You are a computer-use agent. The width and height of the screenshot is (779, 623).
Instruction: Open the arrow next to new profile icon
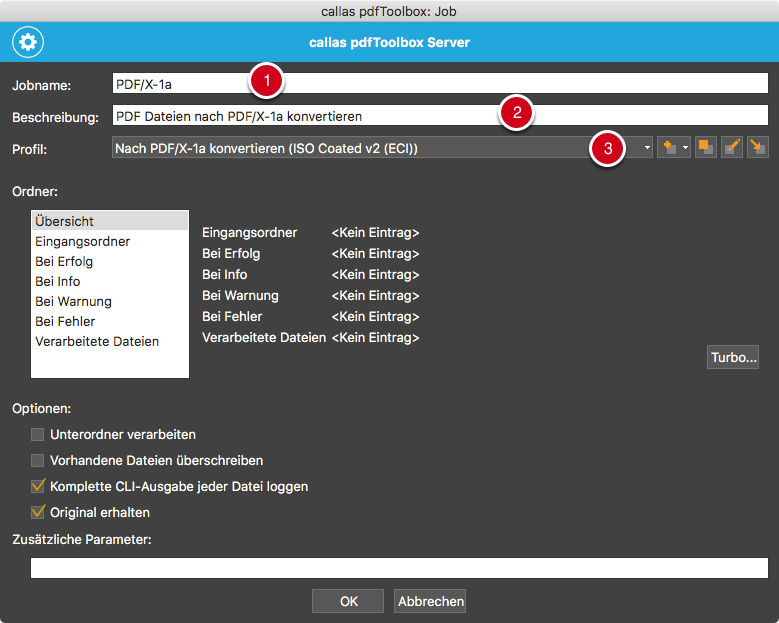tap(686, 148)
